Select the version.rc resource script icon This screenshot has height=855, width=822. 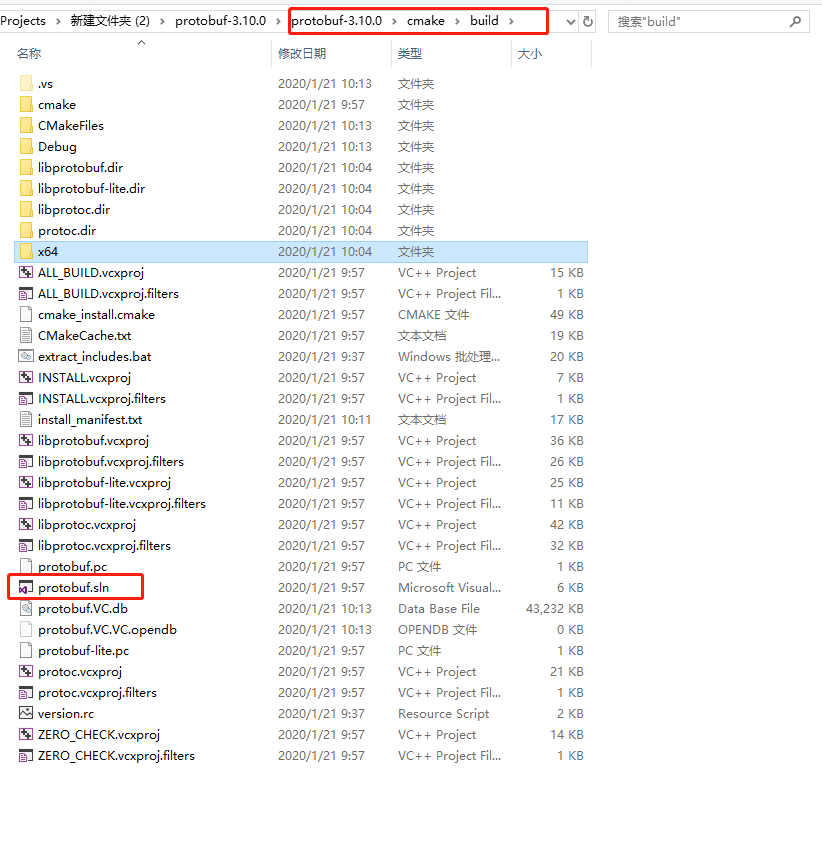(26, 713)
